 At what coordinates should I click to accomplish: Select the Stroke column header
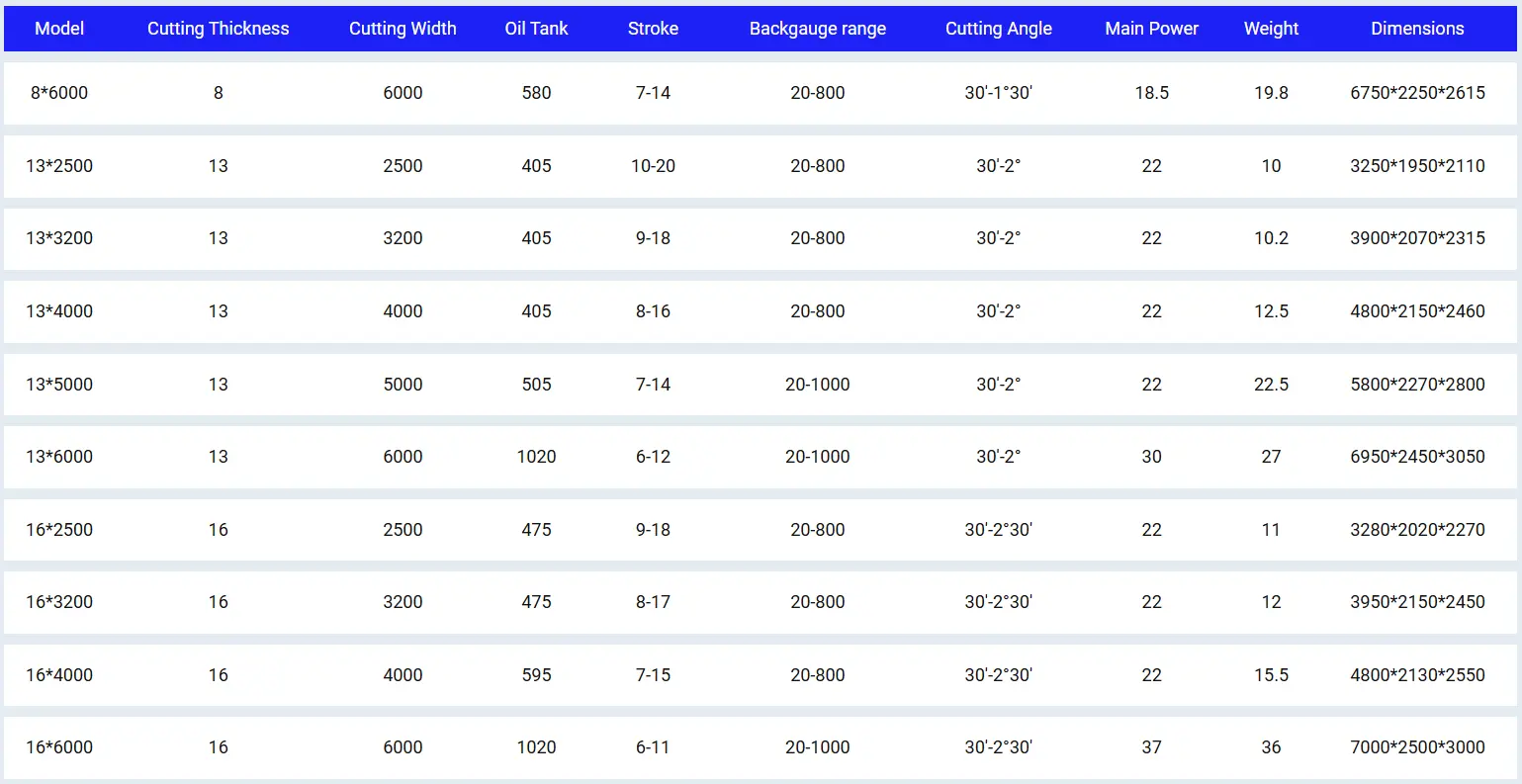pos(653,29)
